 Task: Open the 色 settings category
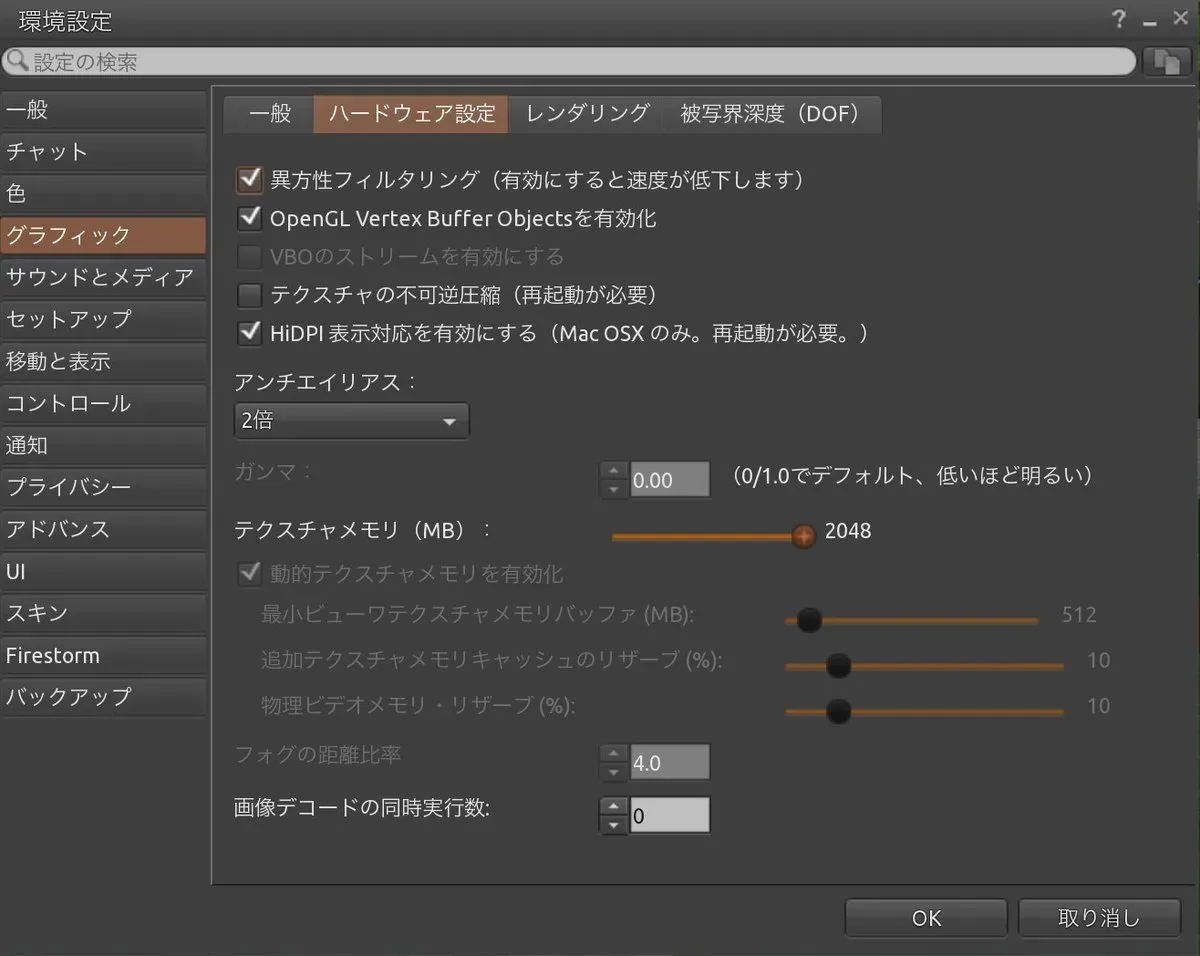coord(103,193)
